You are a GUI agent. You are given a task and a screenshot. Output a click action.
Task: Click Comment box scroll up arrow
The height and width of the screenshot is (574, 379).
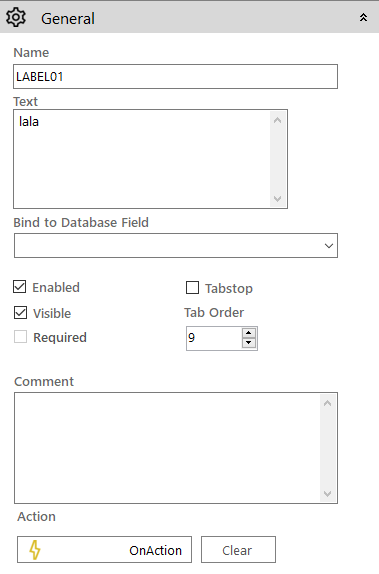[327, 403]
